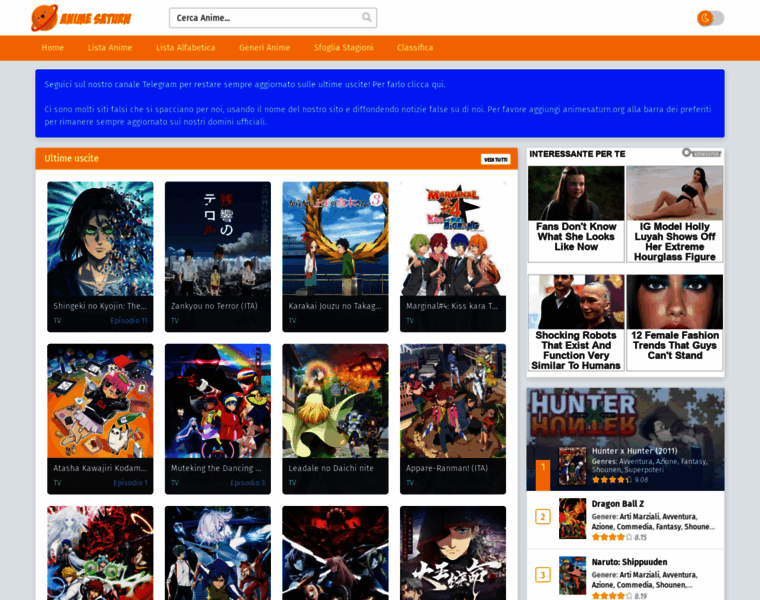Click the Anime Saturn wordmark text
760x600 pixels.
[95, 18]
